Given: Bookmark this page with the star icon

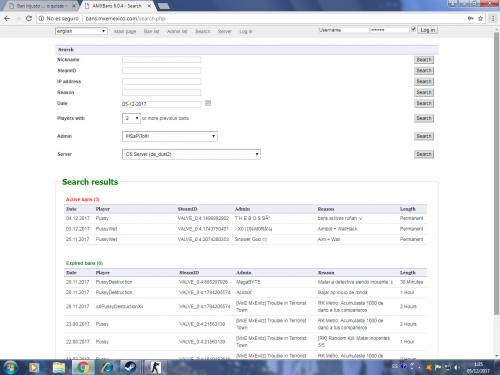Looking at the screenshot, I should tap(480, 18).
